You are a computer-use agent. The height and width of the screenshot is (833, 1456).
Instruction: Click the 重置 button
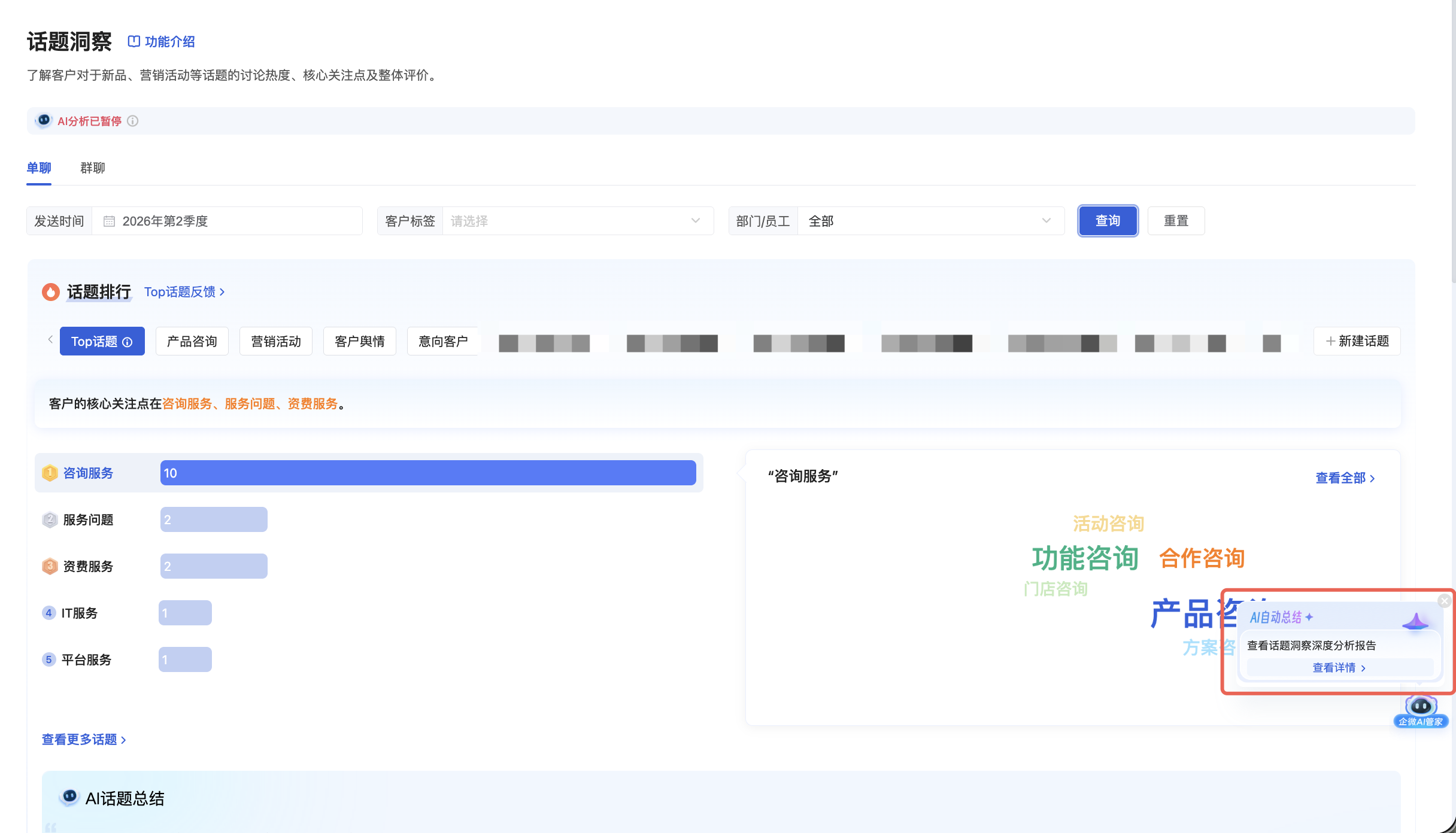[1176, 221]
